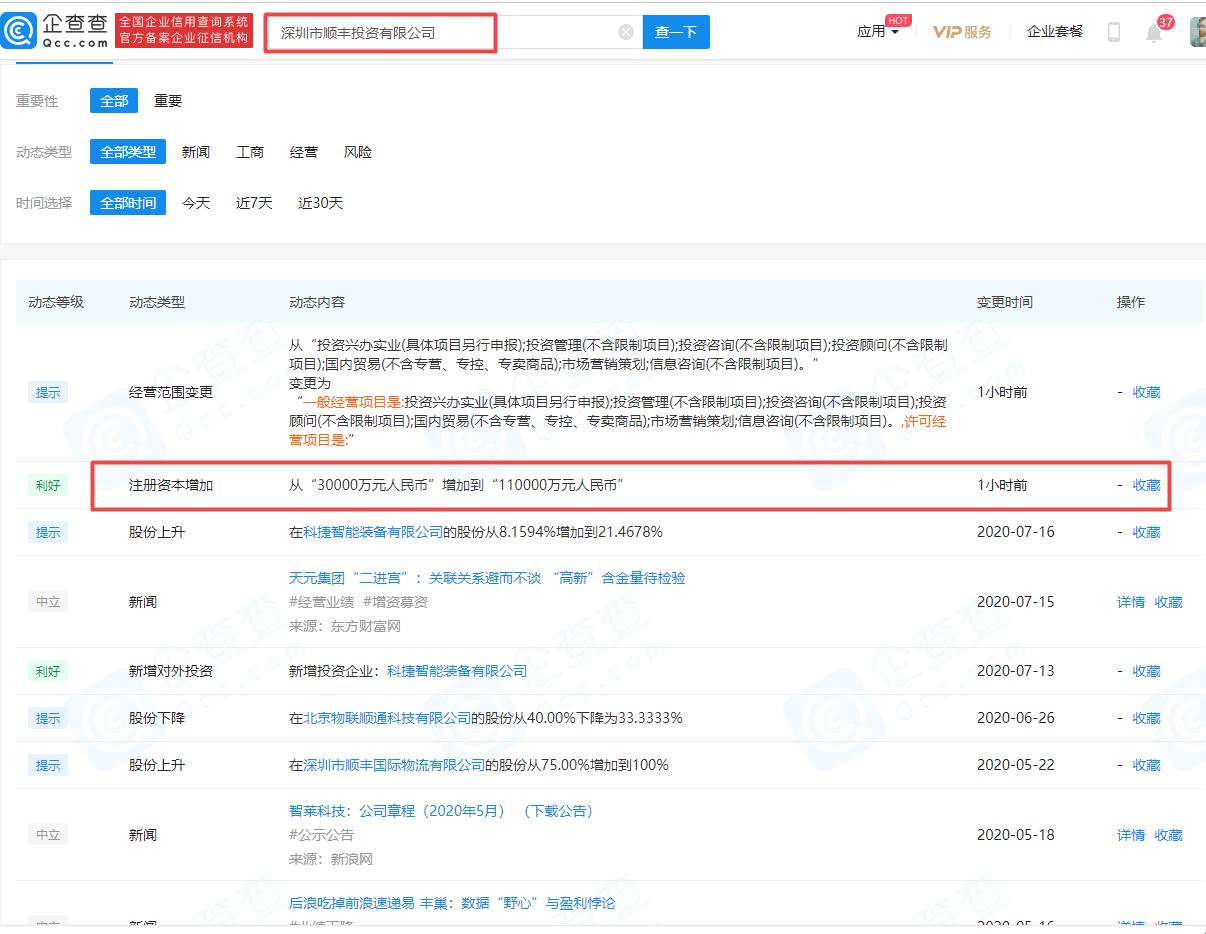
Task: Open 科捷智能装备有限公司 link in 股份上升 row
Action: 372,532
